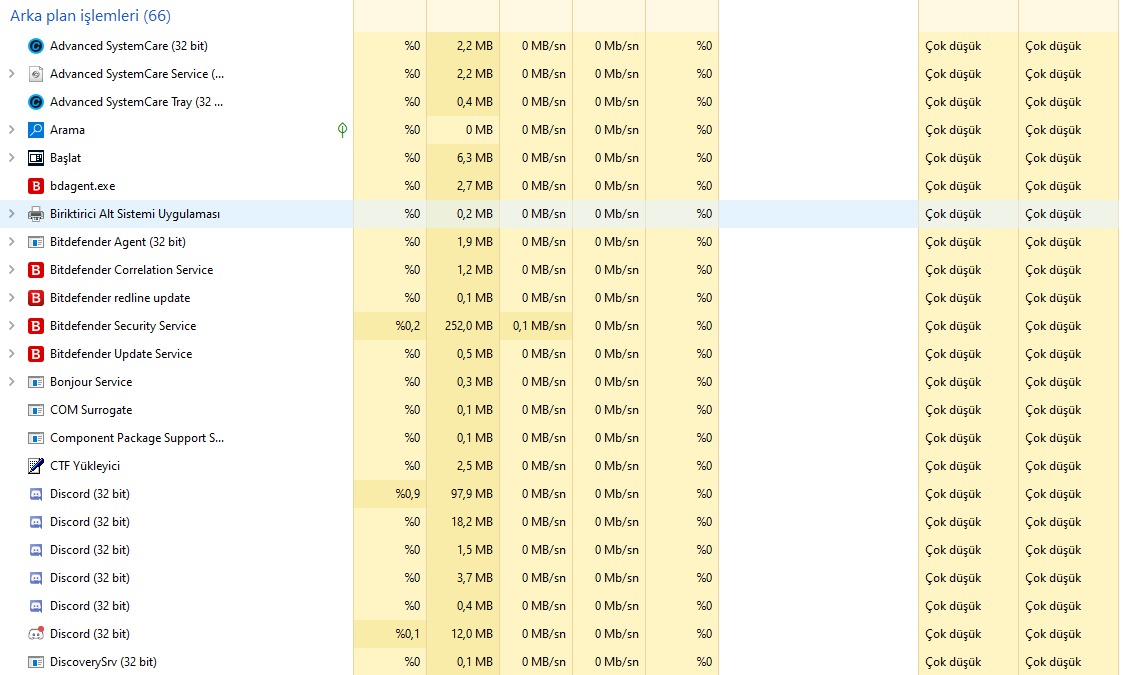Click the 12,0 MB memory value
This screenshot has width=1123, height=675.
[x=471, y=633]
